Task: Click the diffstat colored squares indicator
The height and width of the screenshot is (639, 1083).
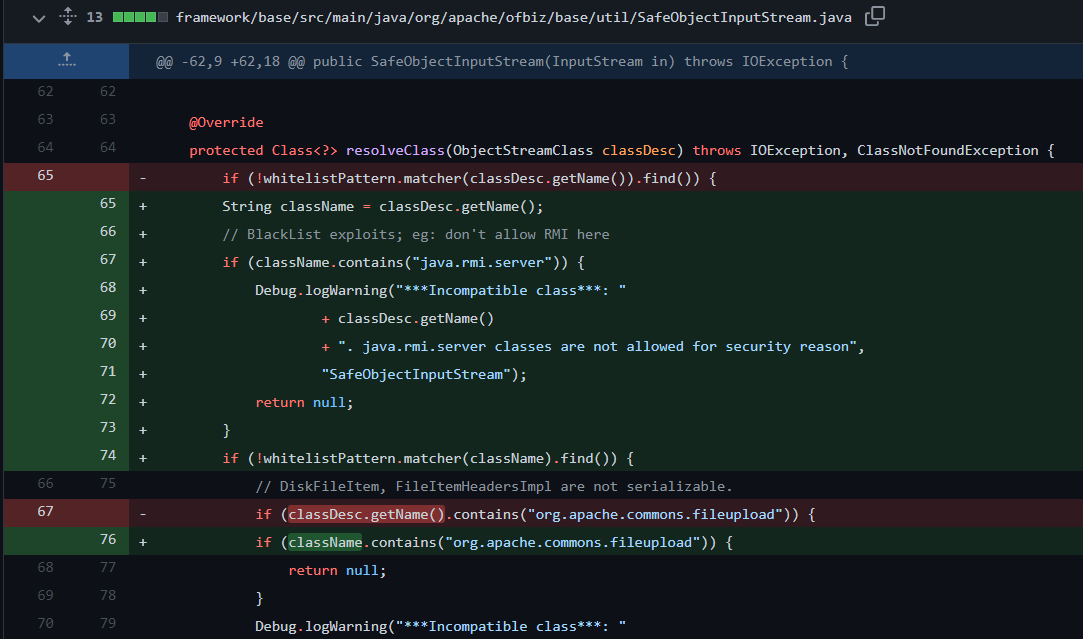Action: click(x=140, y=17)
